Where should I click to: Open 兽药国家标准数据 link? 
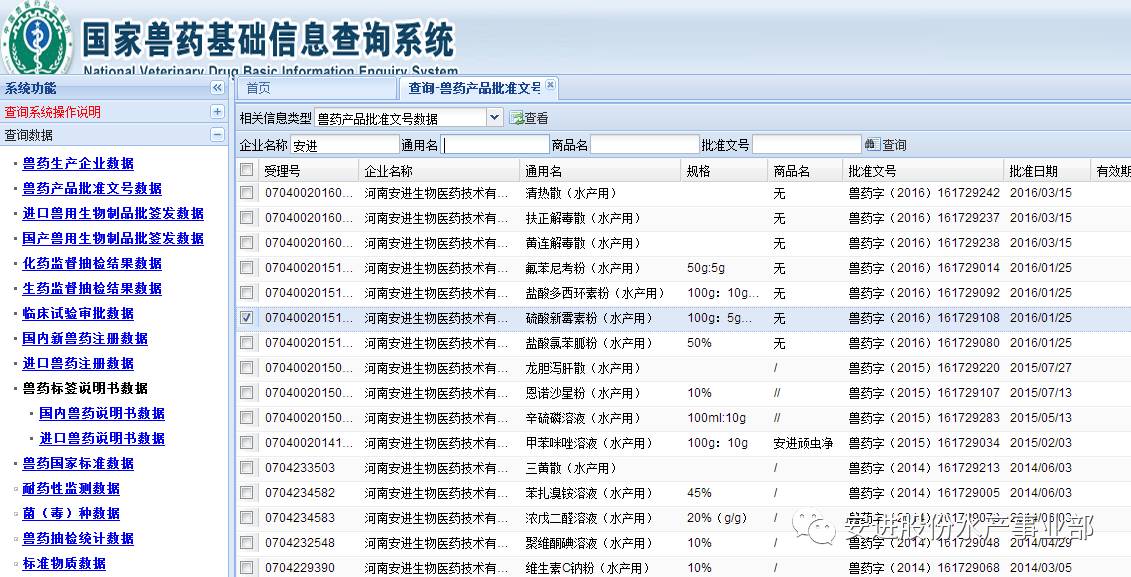tap(78, 463)
